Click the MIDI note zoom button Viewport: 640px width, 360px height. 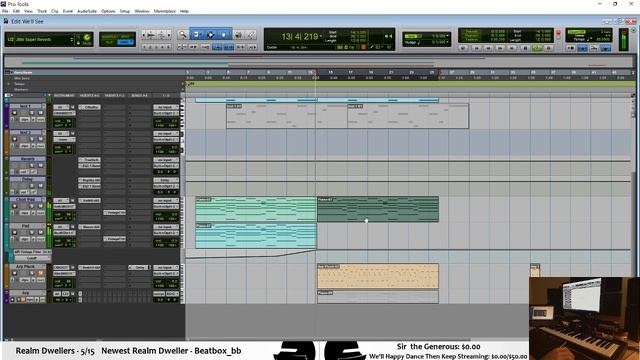pos(161,35)
